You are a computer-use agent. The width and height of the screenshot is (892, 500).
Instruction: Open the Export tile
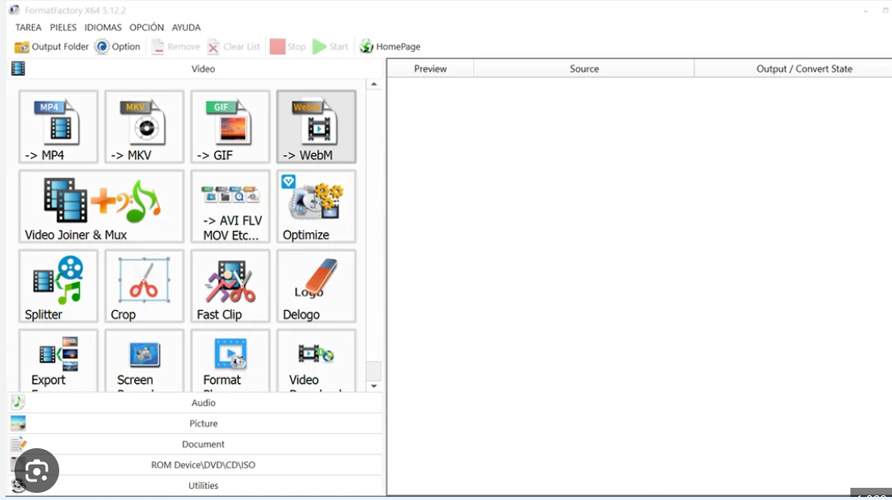(58, 361)
